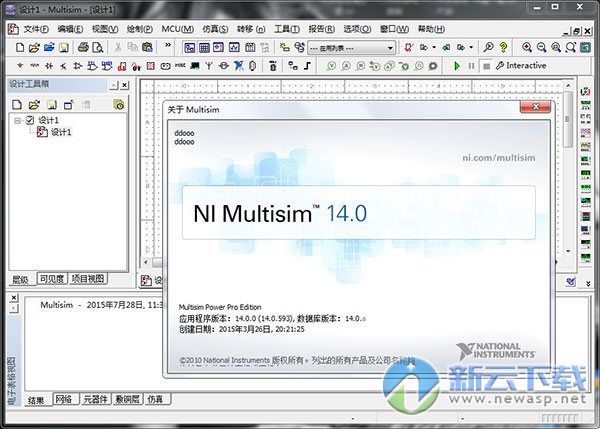Place hierarchical block icon

293,66
